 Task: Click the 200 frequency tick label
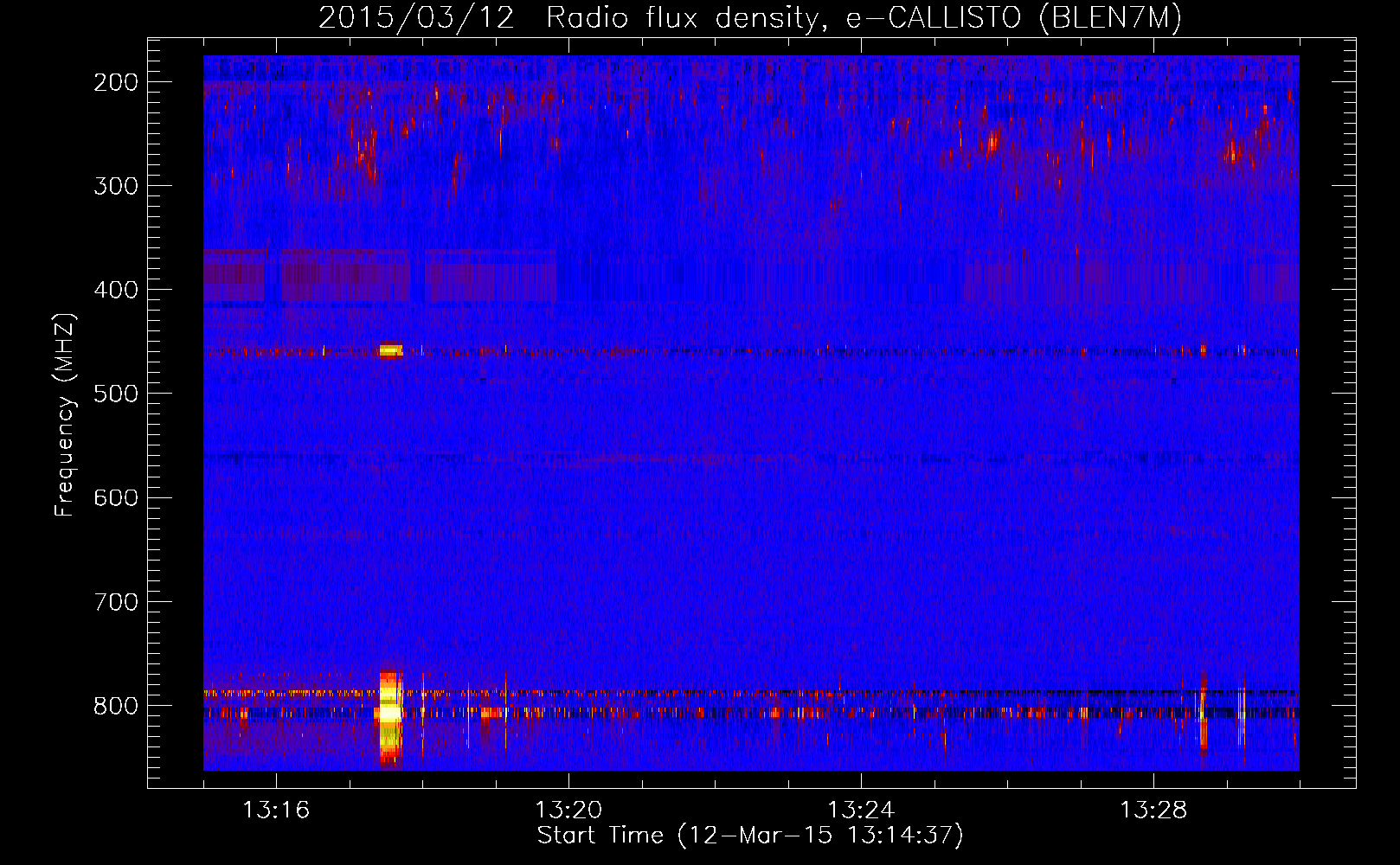click(x=116, y=82)
